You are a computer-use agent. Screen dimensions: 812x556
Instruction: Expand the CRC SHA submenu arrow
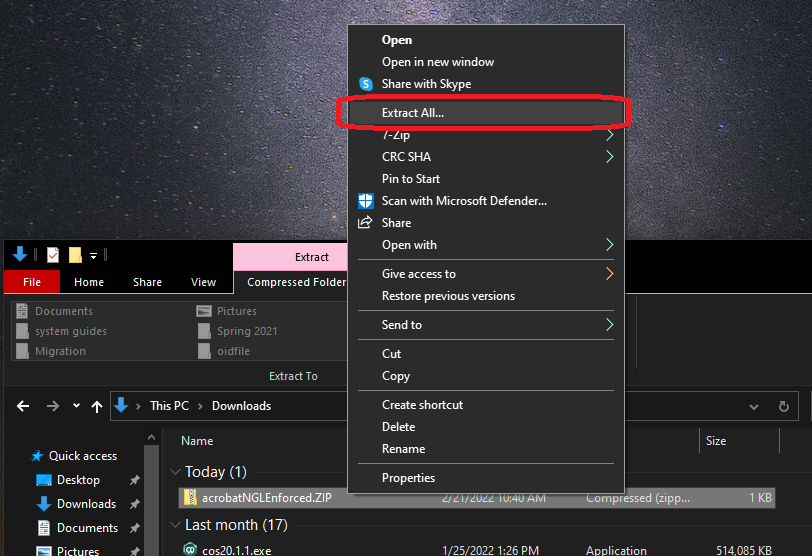click(x=610, y=157)
